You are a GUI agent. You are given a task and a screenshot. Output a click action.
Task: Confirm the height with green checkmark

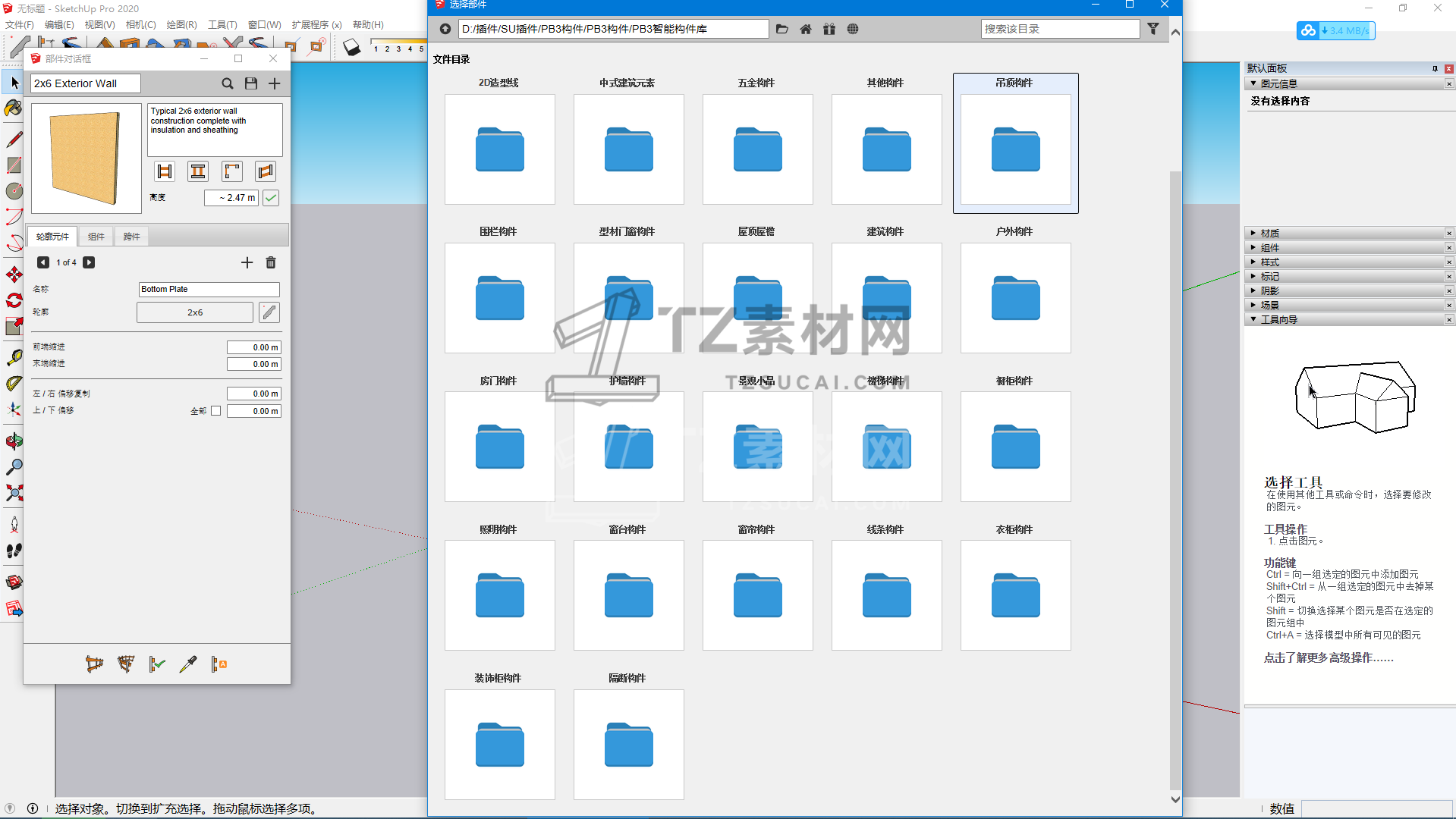(x=271, y=198)
